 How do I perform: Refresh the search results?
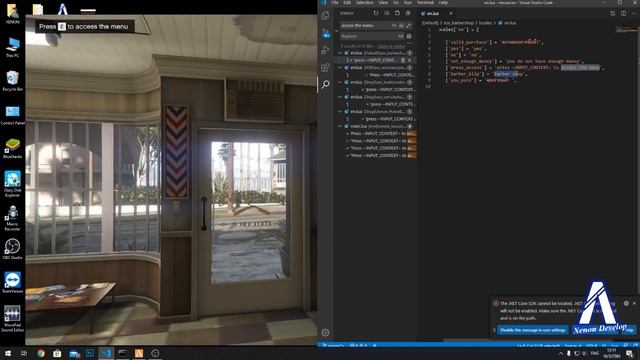376,13
